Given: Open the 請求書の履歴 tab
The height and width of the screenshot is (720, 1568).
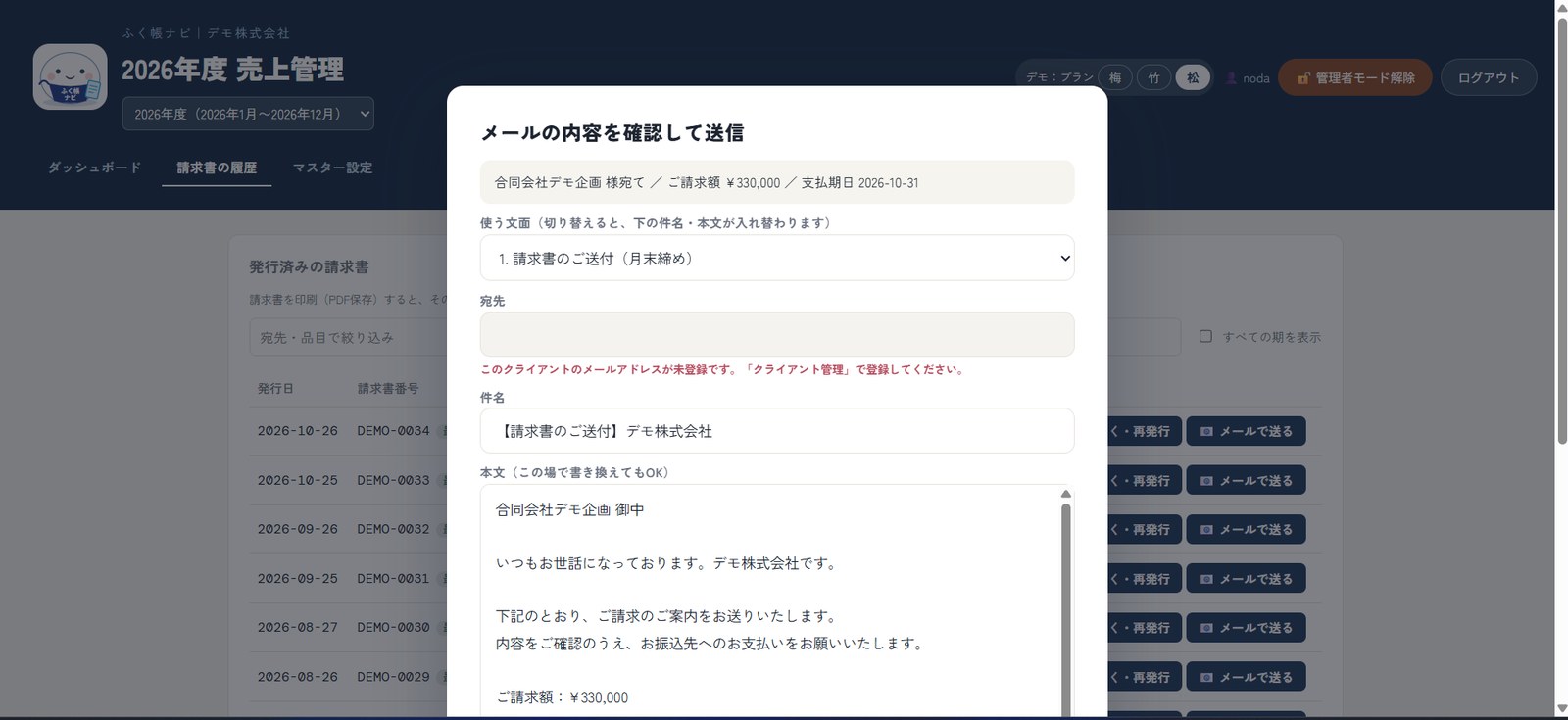Looking at the screenshot, I should [217, 168].
